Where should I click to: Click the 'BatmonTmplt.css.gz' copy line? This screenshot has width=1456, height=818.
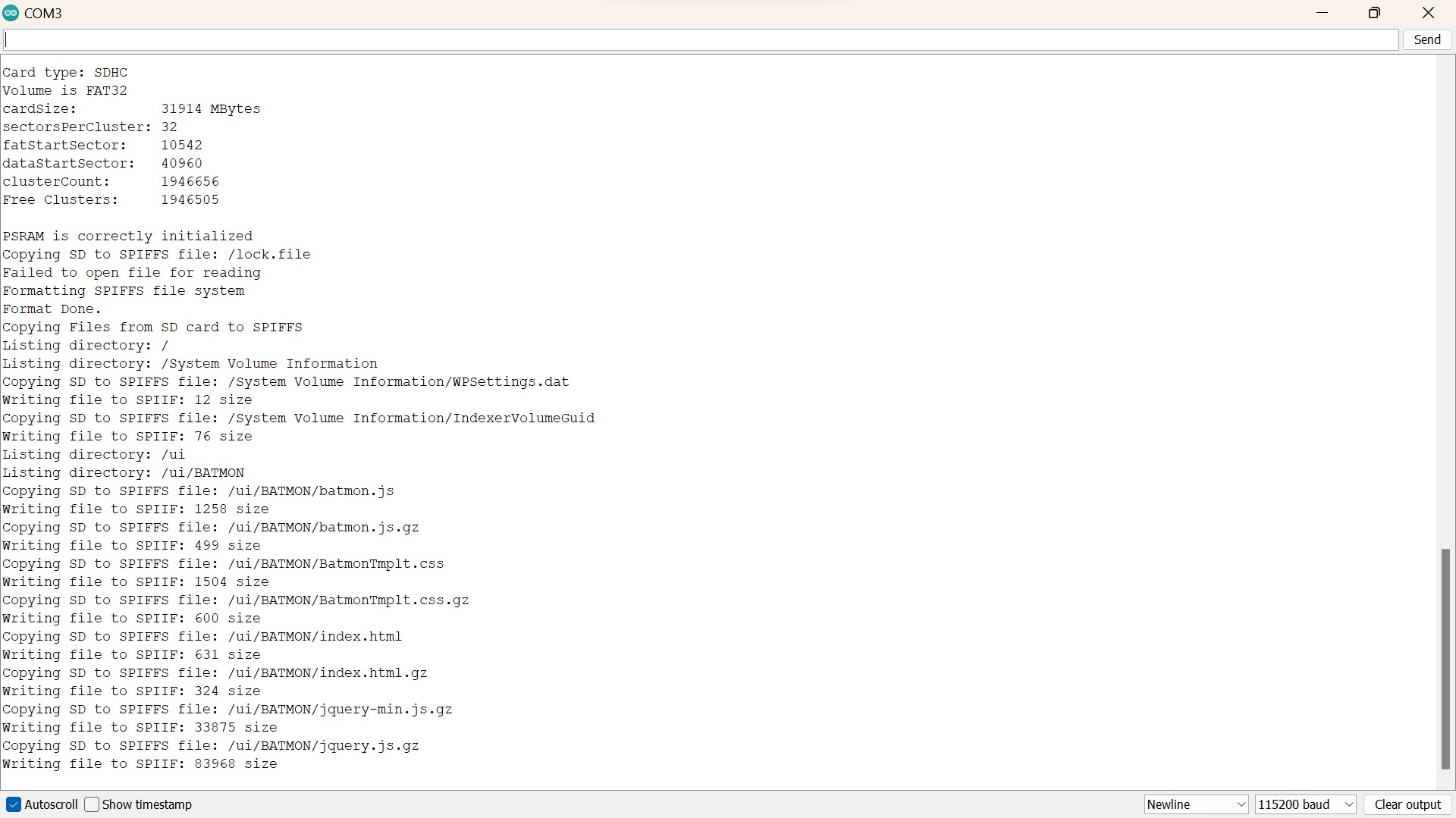[236, 600]
